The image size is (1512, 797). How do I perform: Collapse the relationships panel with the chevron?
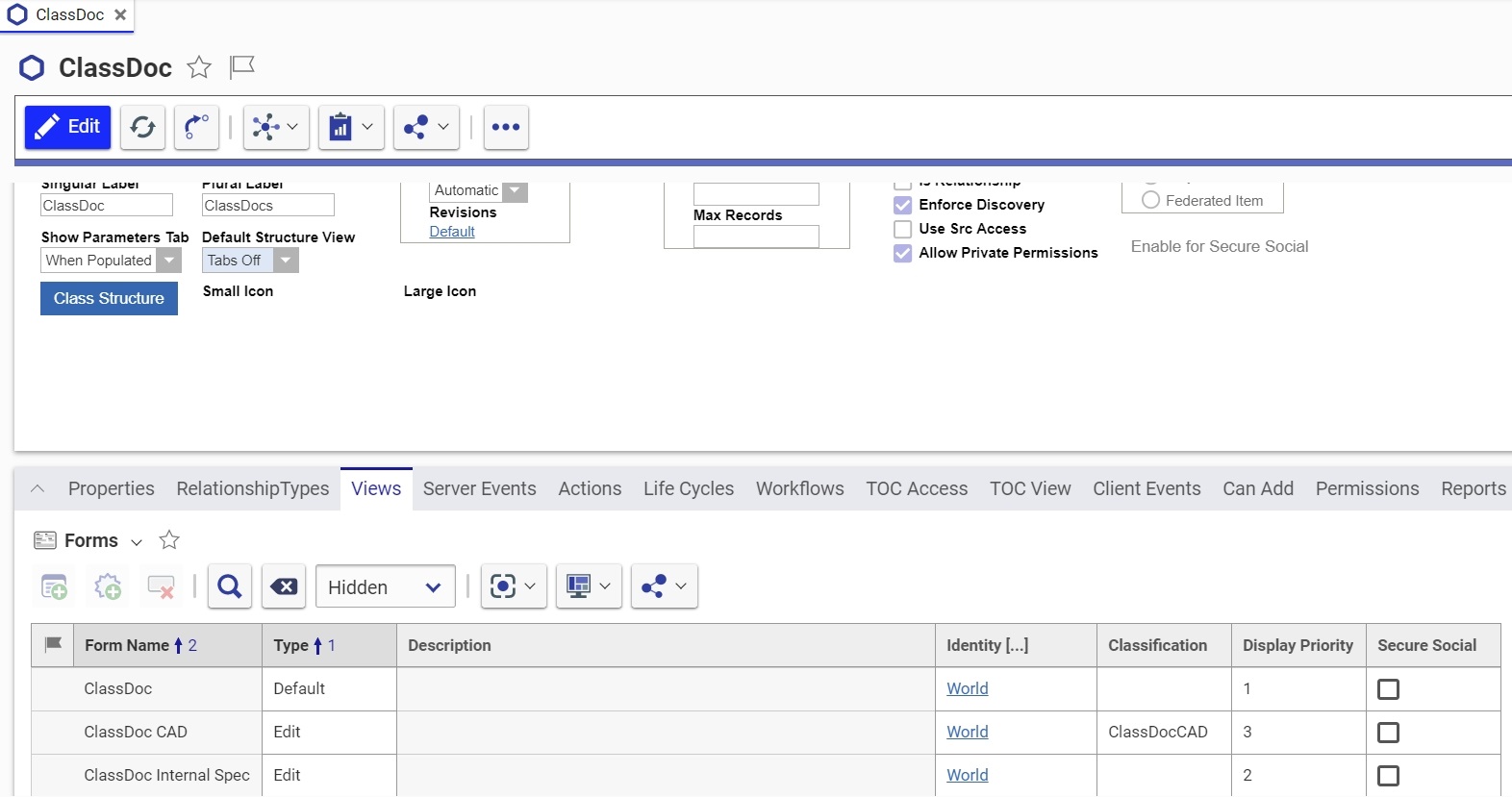tap(38, 488)
